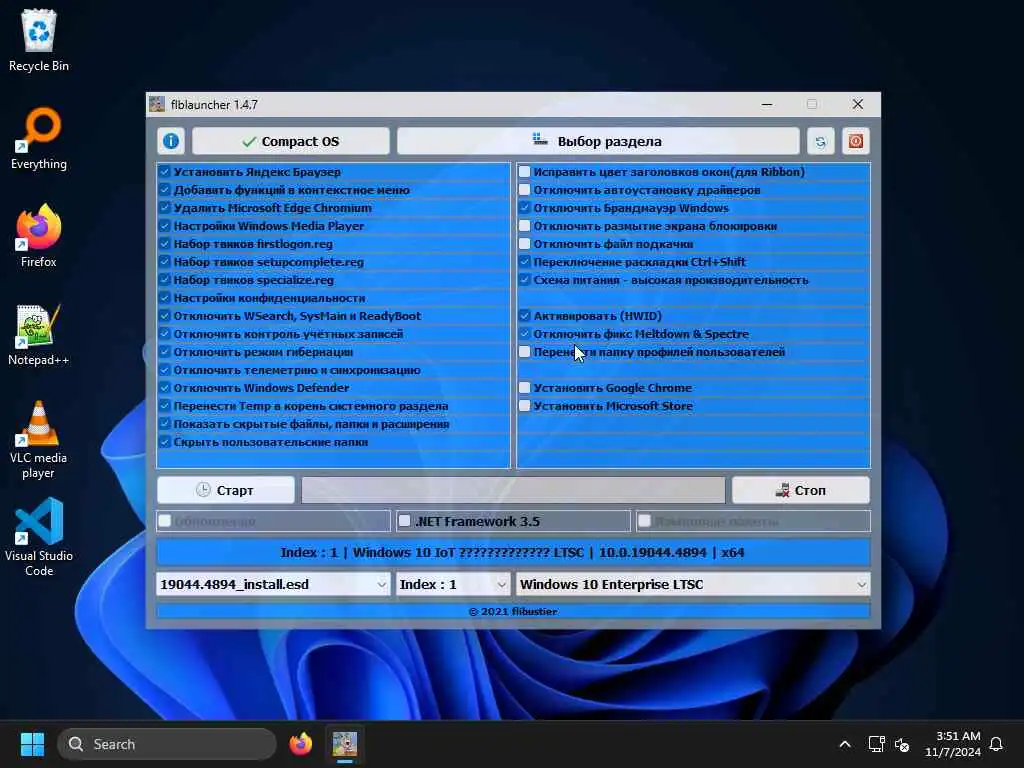Image resolution: width=1024 pixels, height=768 pixels.
Task: Click the blue info icon button
Action: 171,141
